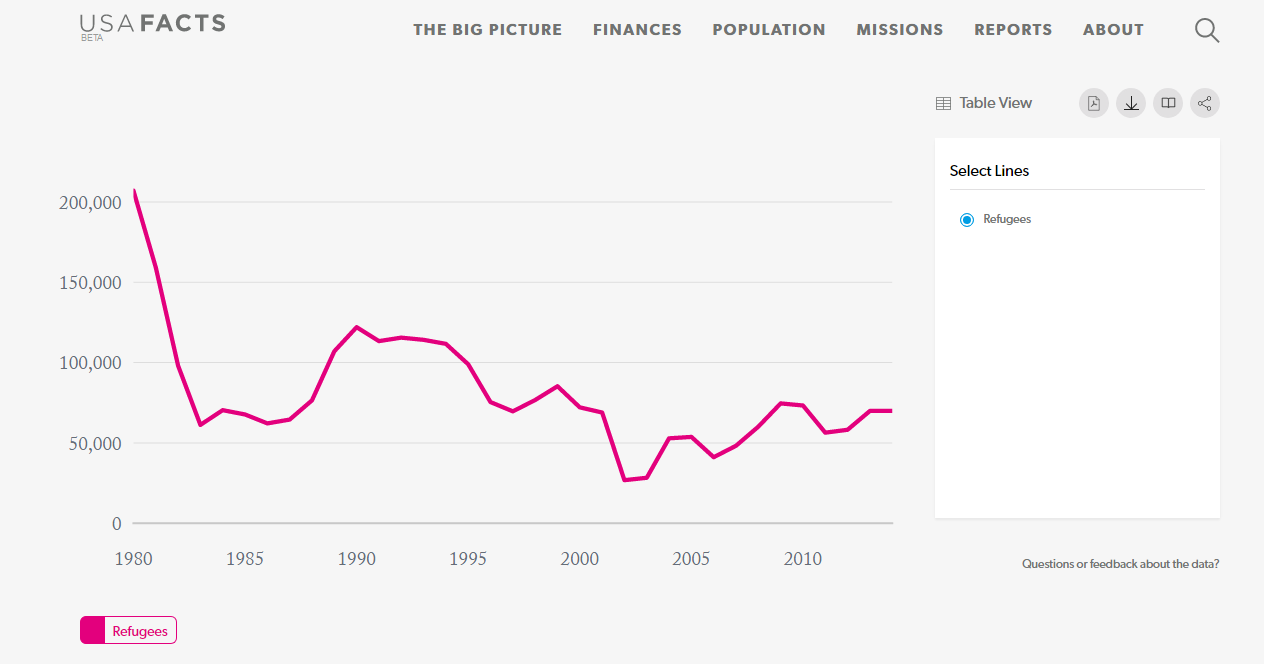Open the search magnifier icon

click(x=1207, y=31)
